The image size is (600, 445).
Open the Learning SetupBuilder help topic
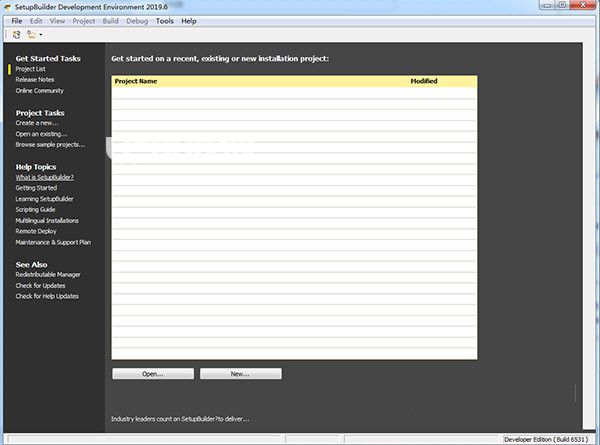(44, 199)
